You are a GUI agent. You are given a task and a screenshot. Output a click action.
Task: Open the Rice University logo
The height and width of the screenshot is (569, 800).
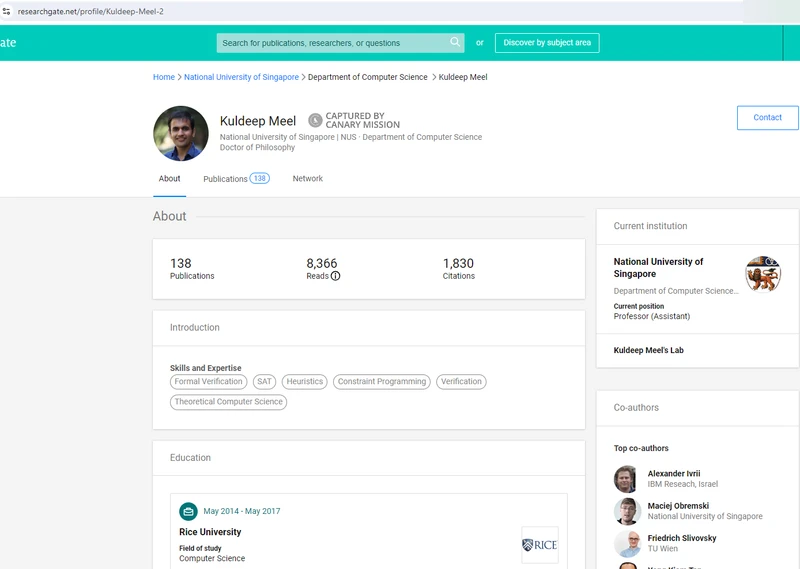tap(540, 545)
